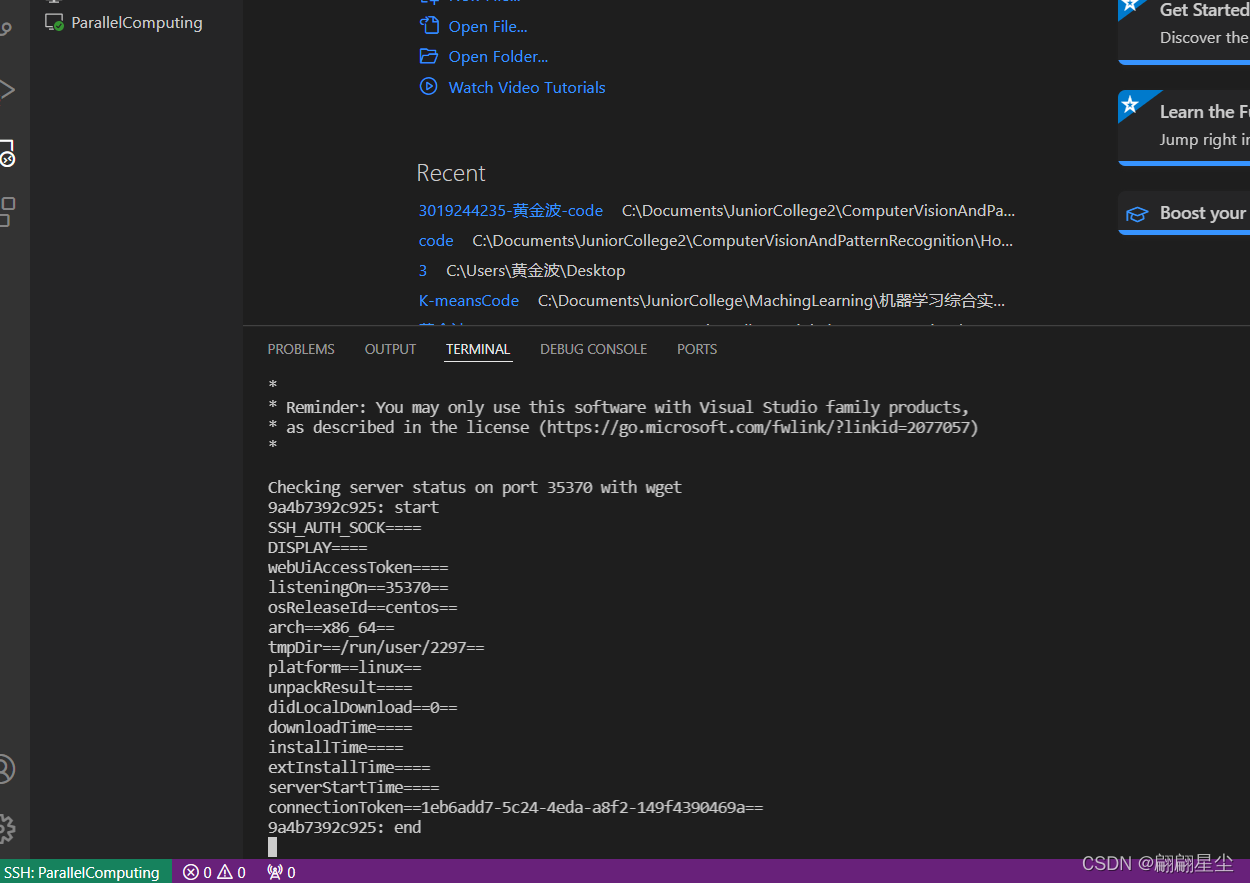Click the 'osReleaseId==centos==' terminal line

point(362,607)
